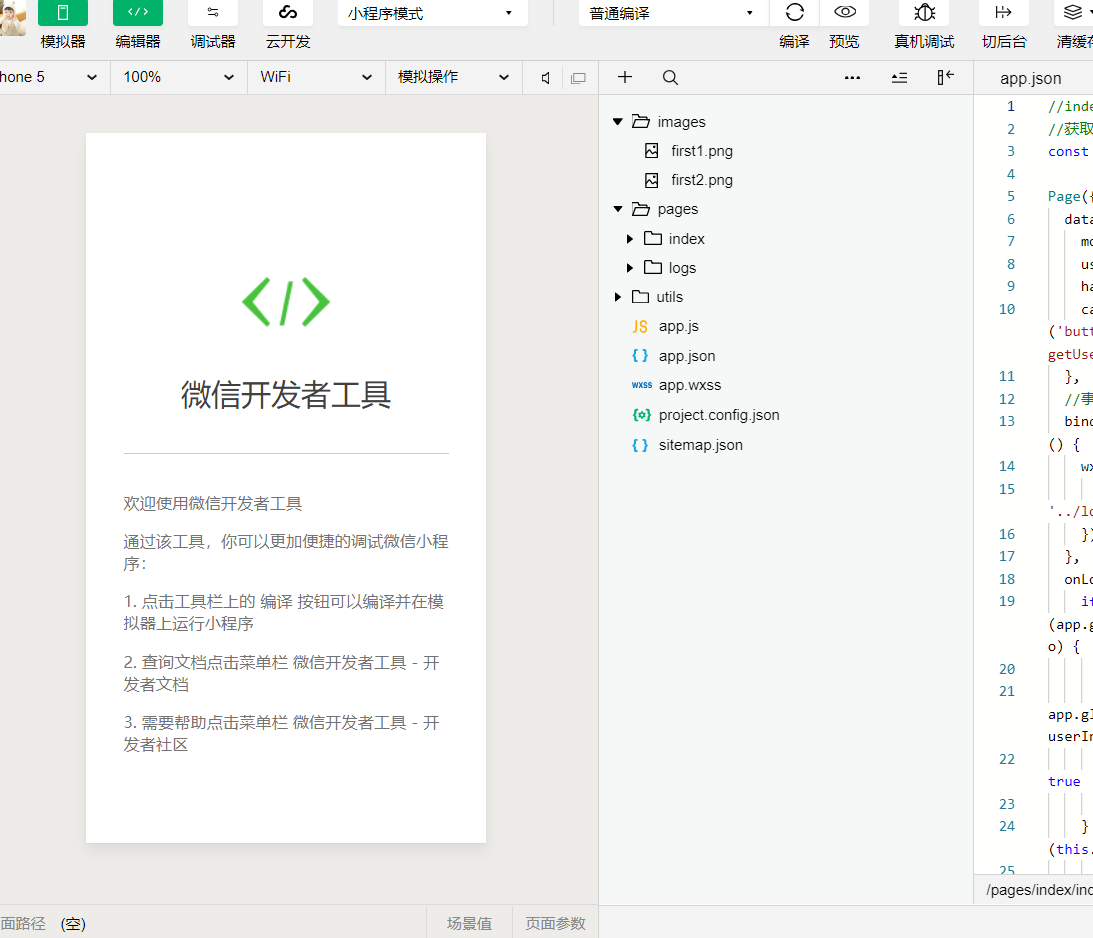Start 真机调试 remote debug
This screenshot has height=938, width=1093.
coord(924,13)
